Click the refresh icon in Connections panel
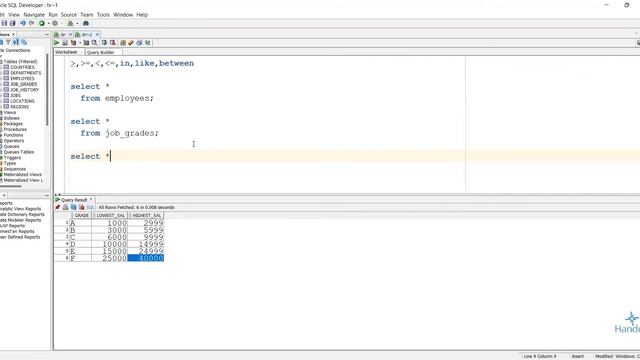This screenshot has width=640, height=360. pos(1,42)
